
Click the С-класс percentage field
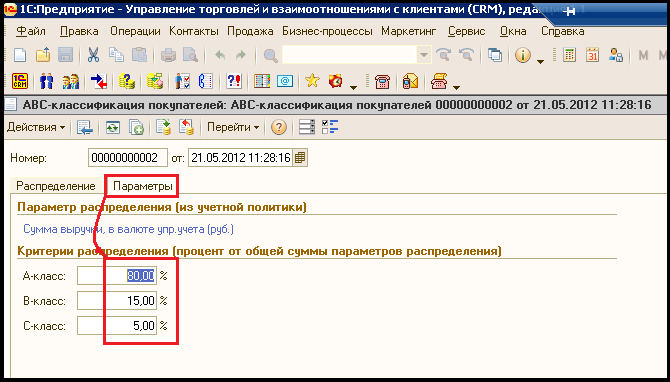pyautogui.click(x=117, y=326)
